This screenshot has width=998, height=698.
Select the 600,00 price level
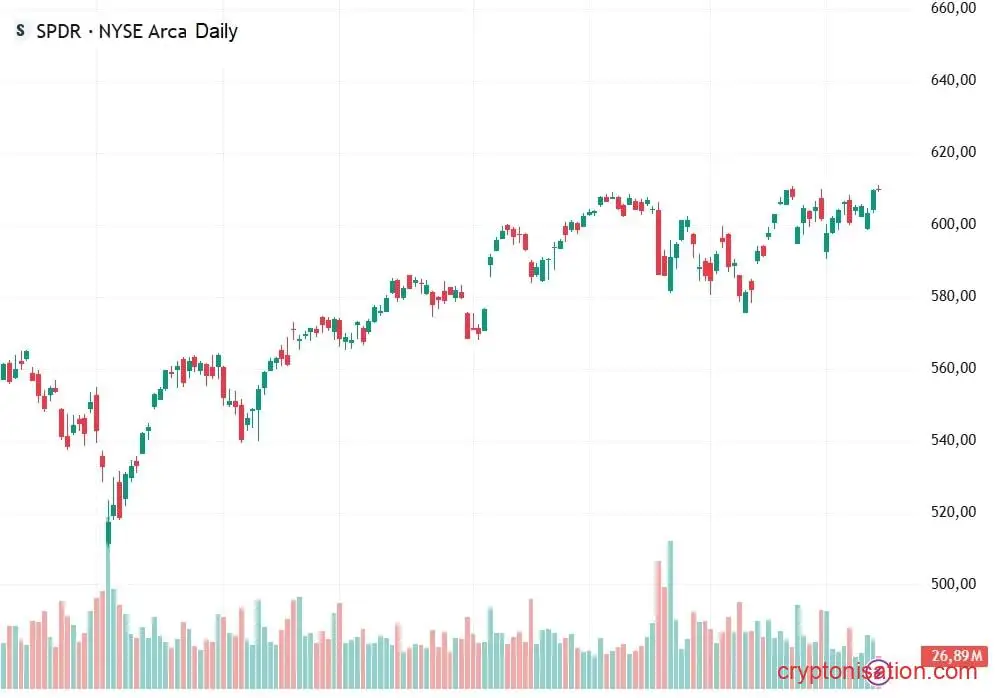953,223
